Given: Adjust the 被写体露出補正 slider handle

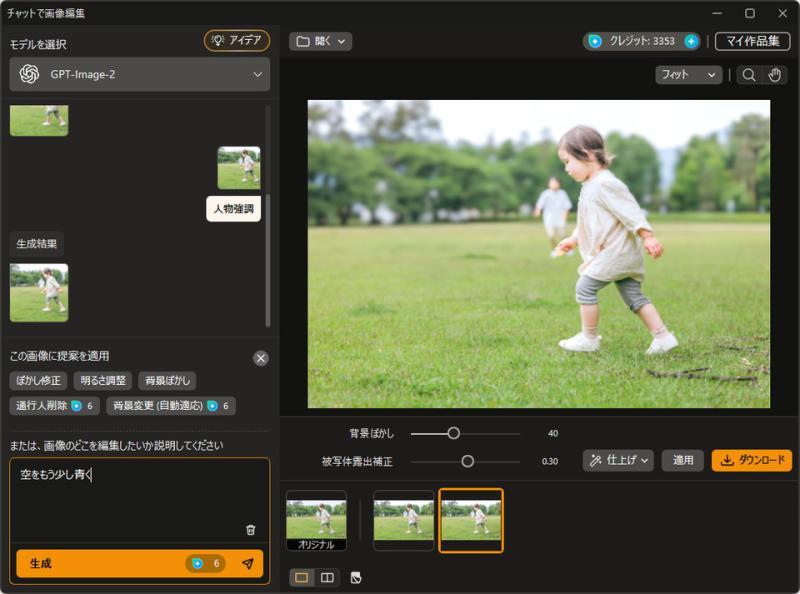Looking at the screenshot, I should point(467,461).
